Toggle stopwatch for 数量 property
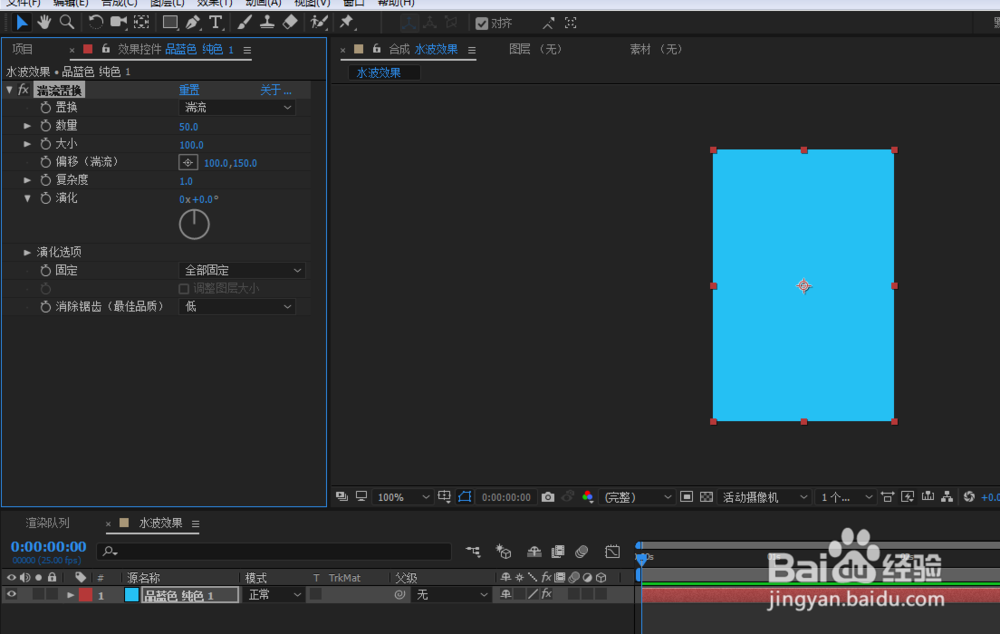This screenshot has height=634, width=1000. (x=45, y=126)
